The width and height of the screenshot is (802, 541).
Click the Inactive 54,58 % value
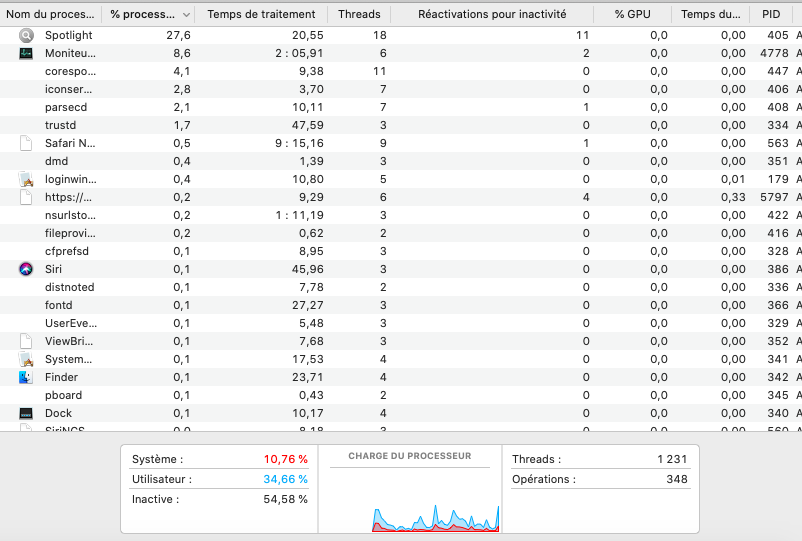pyautogui.click(x=285, y=499)
